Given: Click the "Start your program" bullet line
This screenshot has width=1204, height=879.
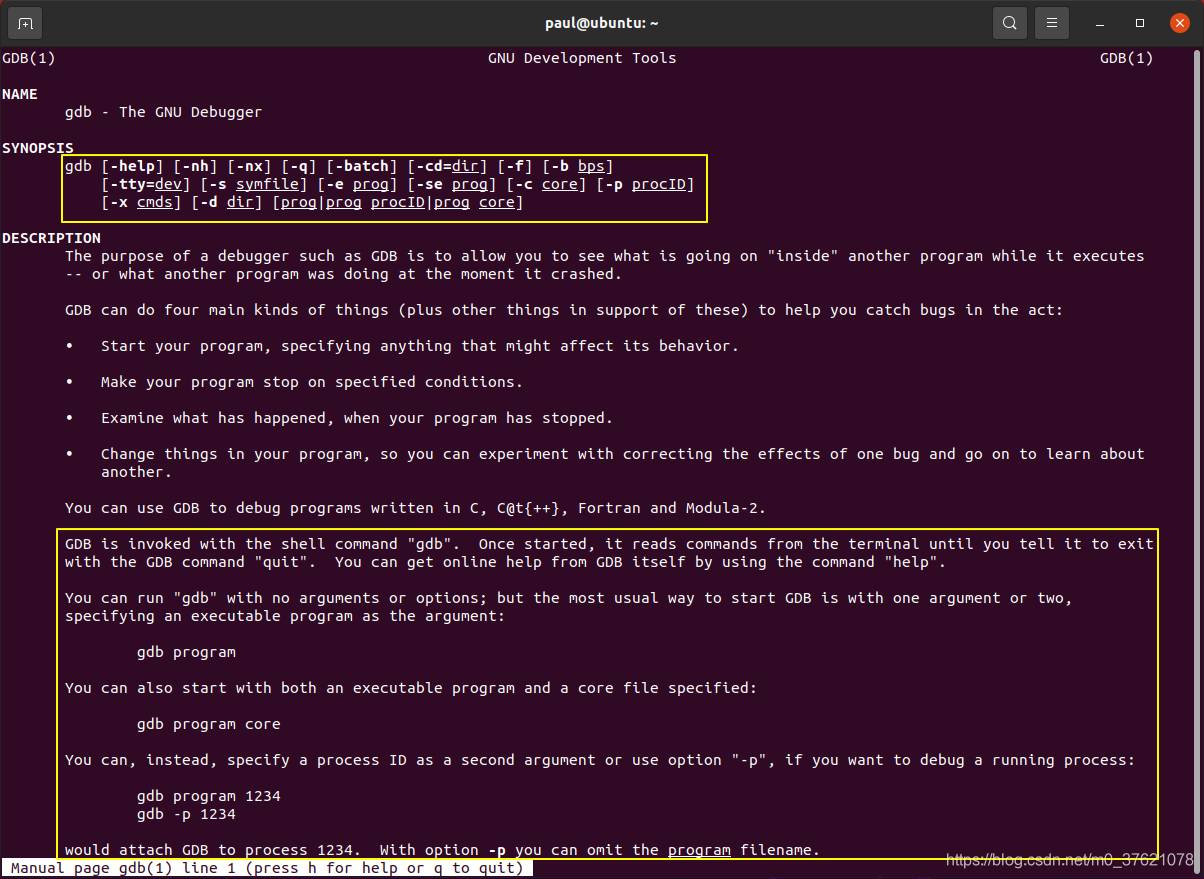Looking at the screenshot, I should click(419, 346).
